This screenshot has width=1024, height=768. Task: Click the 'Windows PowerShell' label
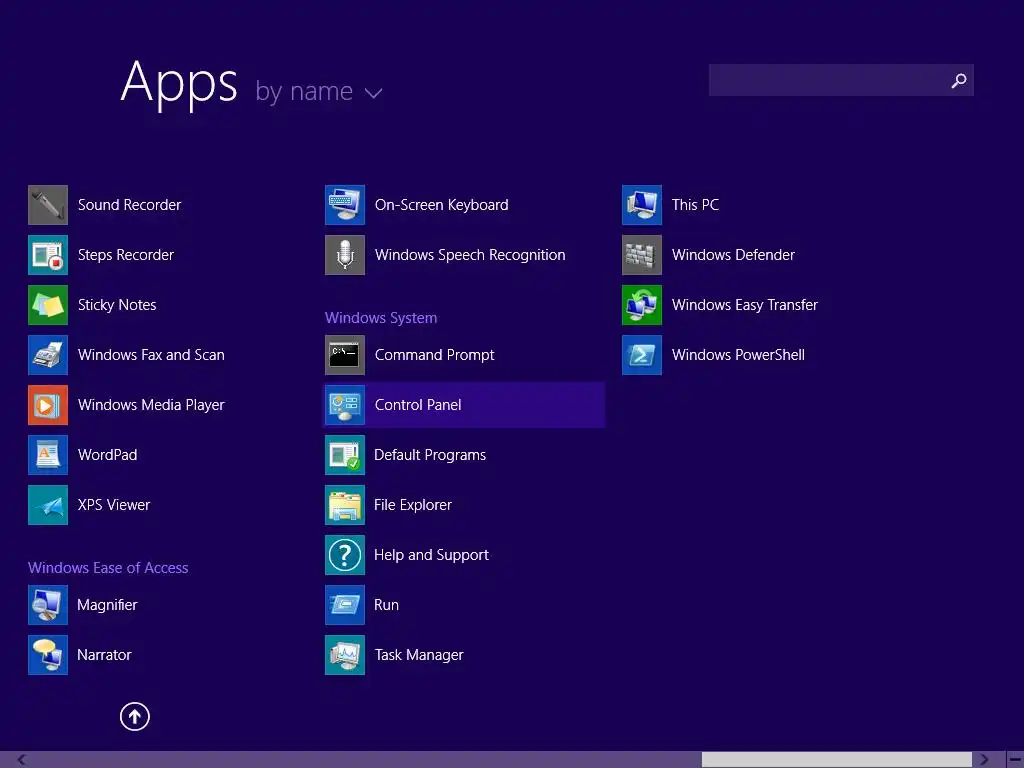738,355
